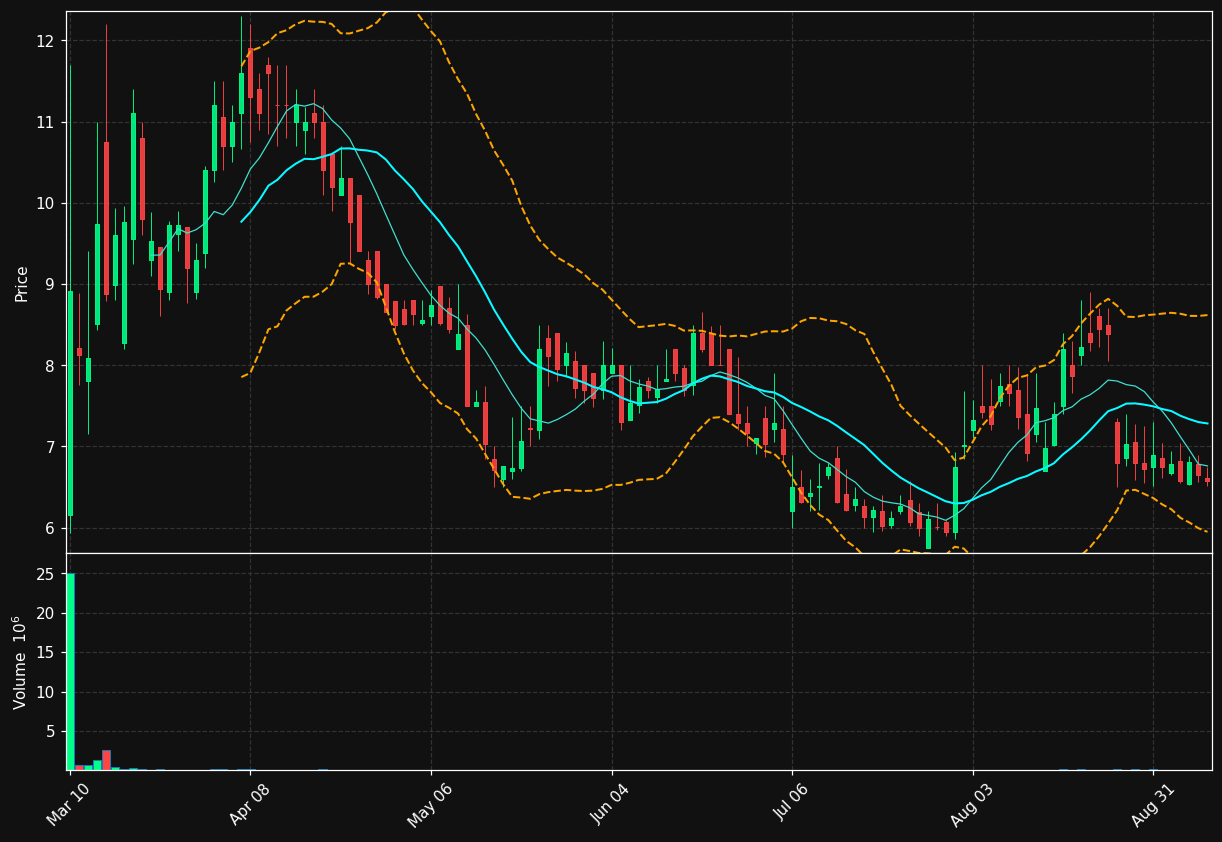Click the tallest green volume bar
Screen dimensions: 1222x842
coord(70,671)
